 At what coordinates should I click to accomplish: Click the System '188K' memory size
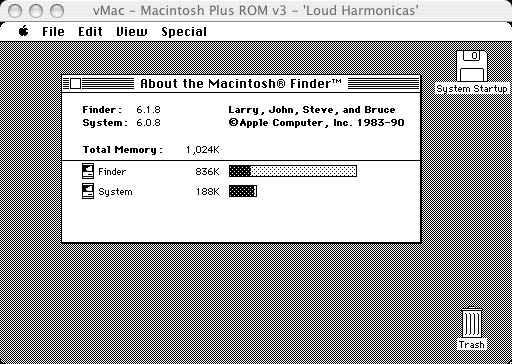(x=207, y=192)
